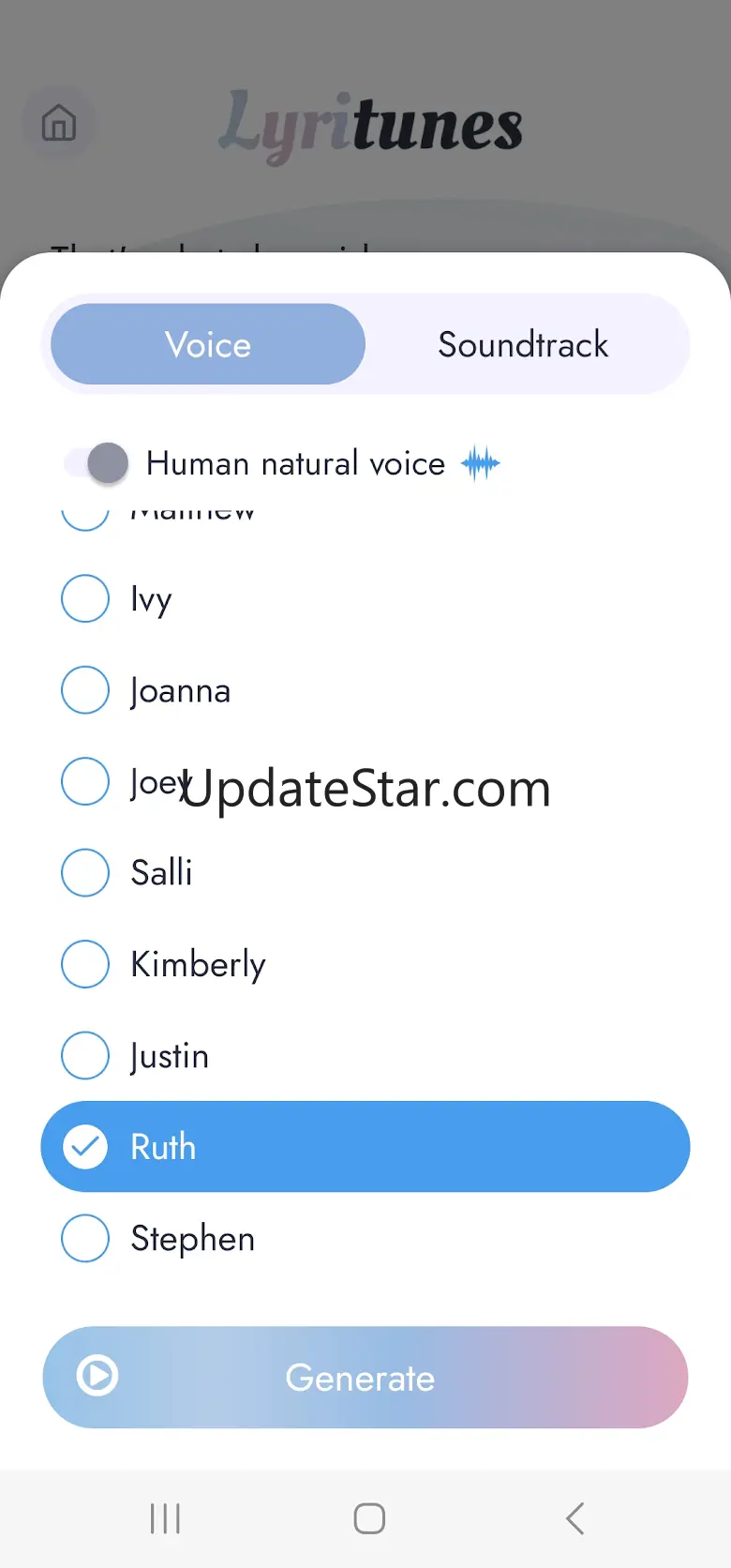Tap the play circle icon on Generate
The height and width of the screenshot is (1568, 731).
click(x=97, y=1376)
